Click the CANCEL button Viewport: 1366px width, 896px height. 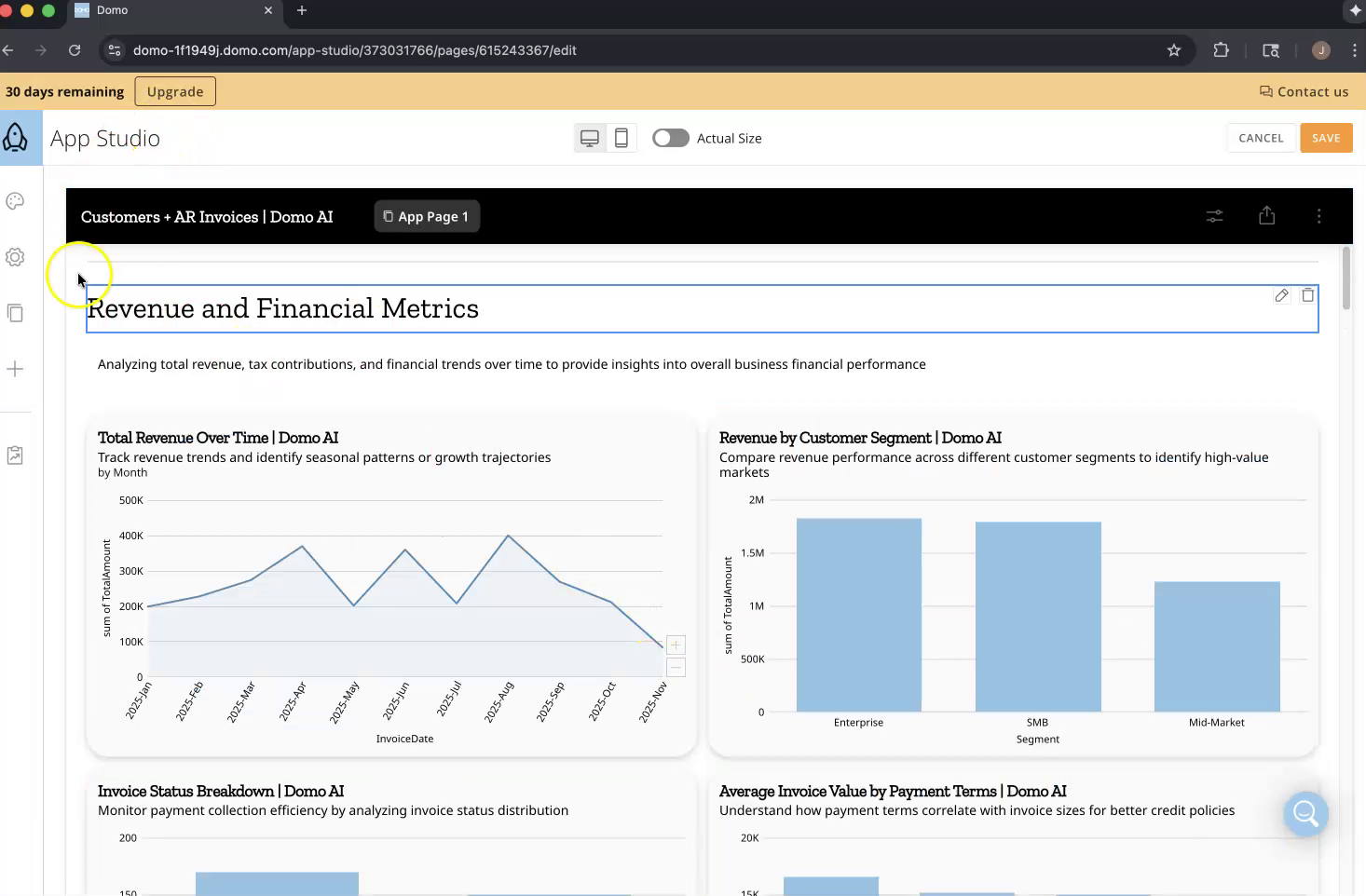click(1261, 138)
